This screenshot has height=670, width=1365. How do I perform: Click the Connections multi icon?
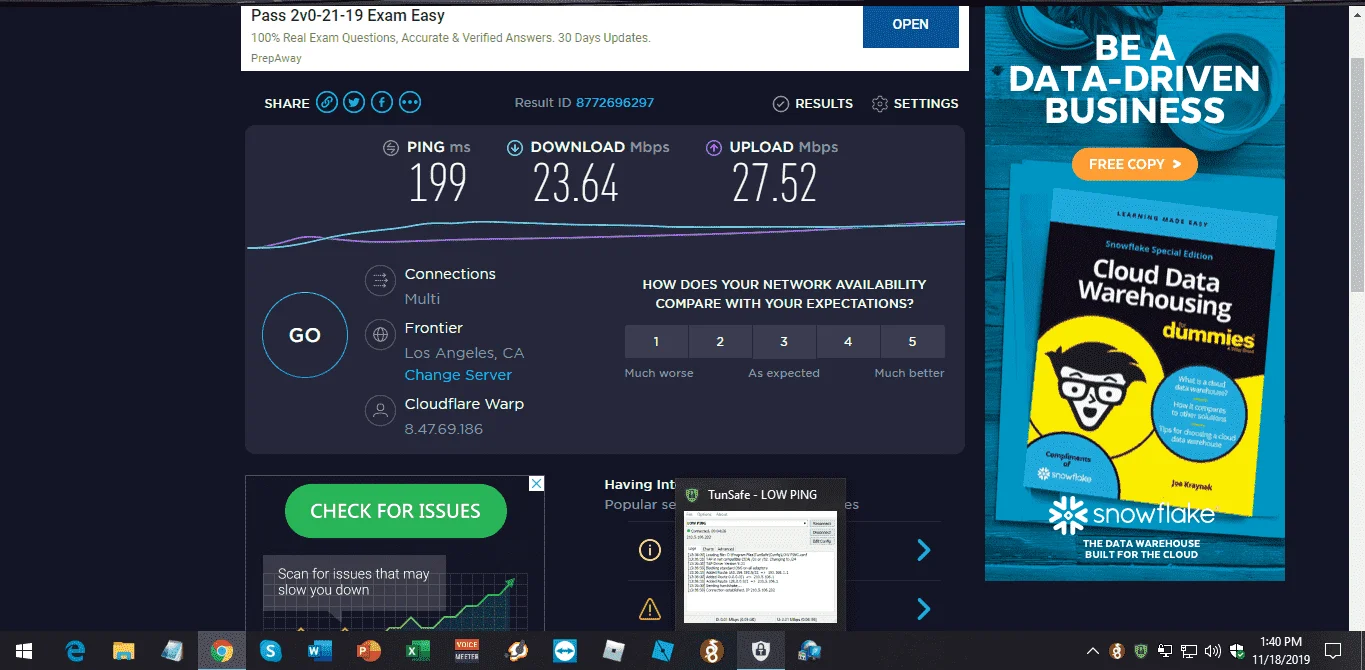(x=380, y=281)
